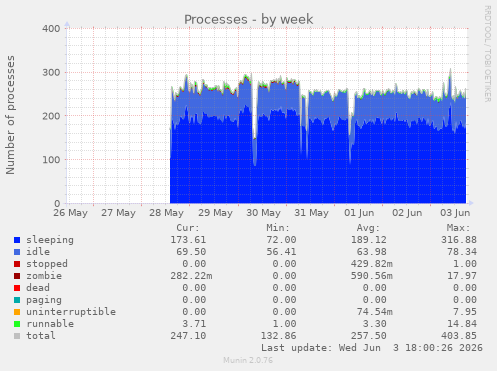Screen dimensions: 497x371
Task: Select the 'zombie' legend label
Action: tap(44, 276)
